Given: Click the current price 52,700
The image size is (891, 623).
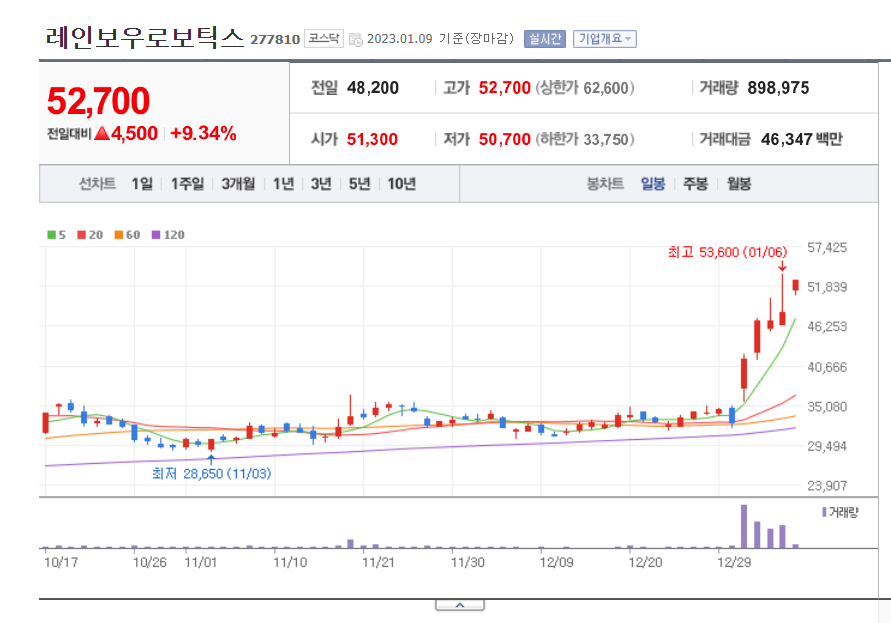Looking at the screenshot, I should 98,101.
